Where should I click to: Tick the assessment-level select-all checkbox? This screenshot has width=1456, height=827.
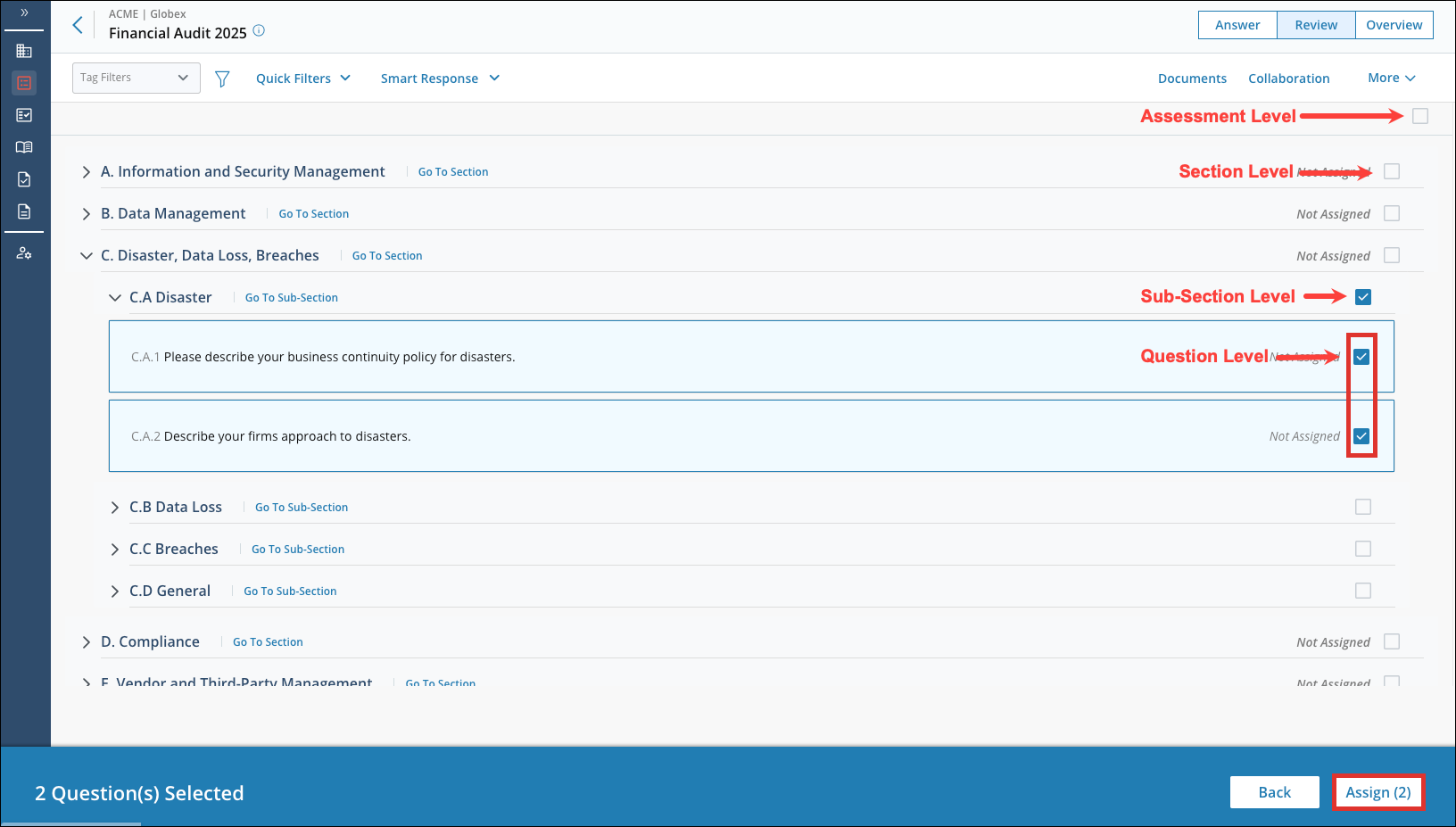pyautogui.click(x=1420, y=116)
